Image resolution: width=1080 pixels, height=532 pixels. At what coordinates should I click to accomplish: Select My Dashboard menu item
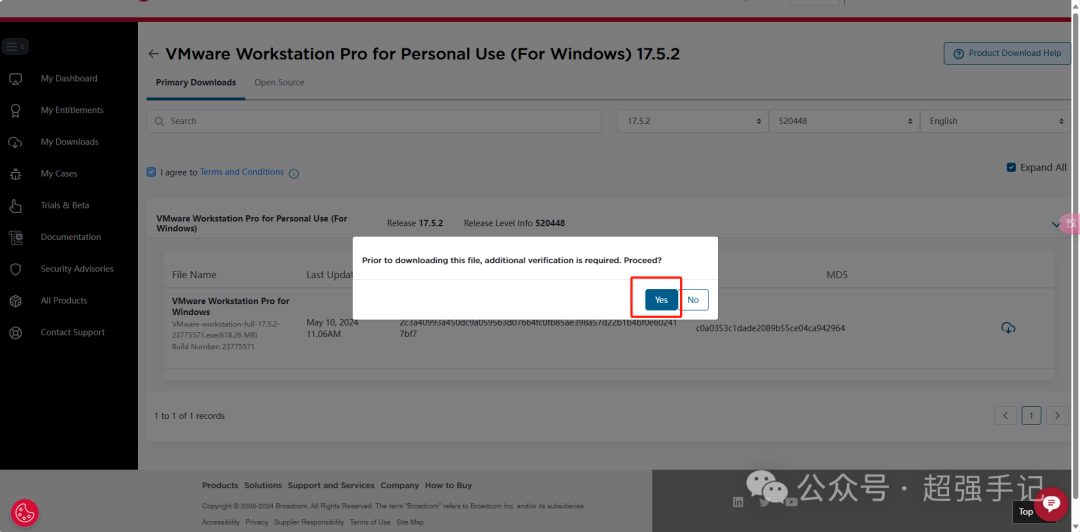coord(69,79)
